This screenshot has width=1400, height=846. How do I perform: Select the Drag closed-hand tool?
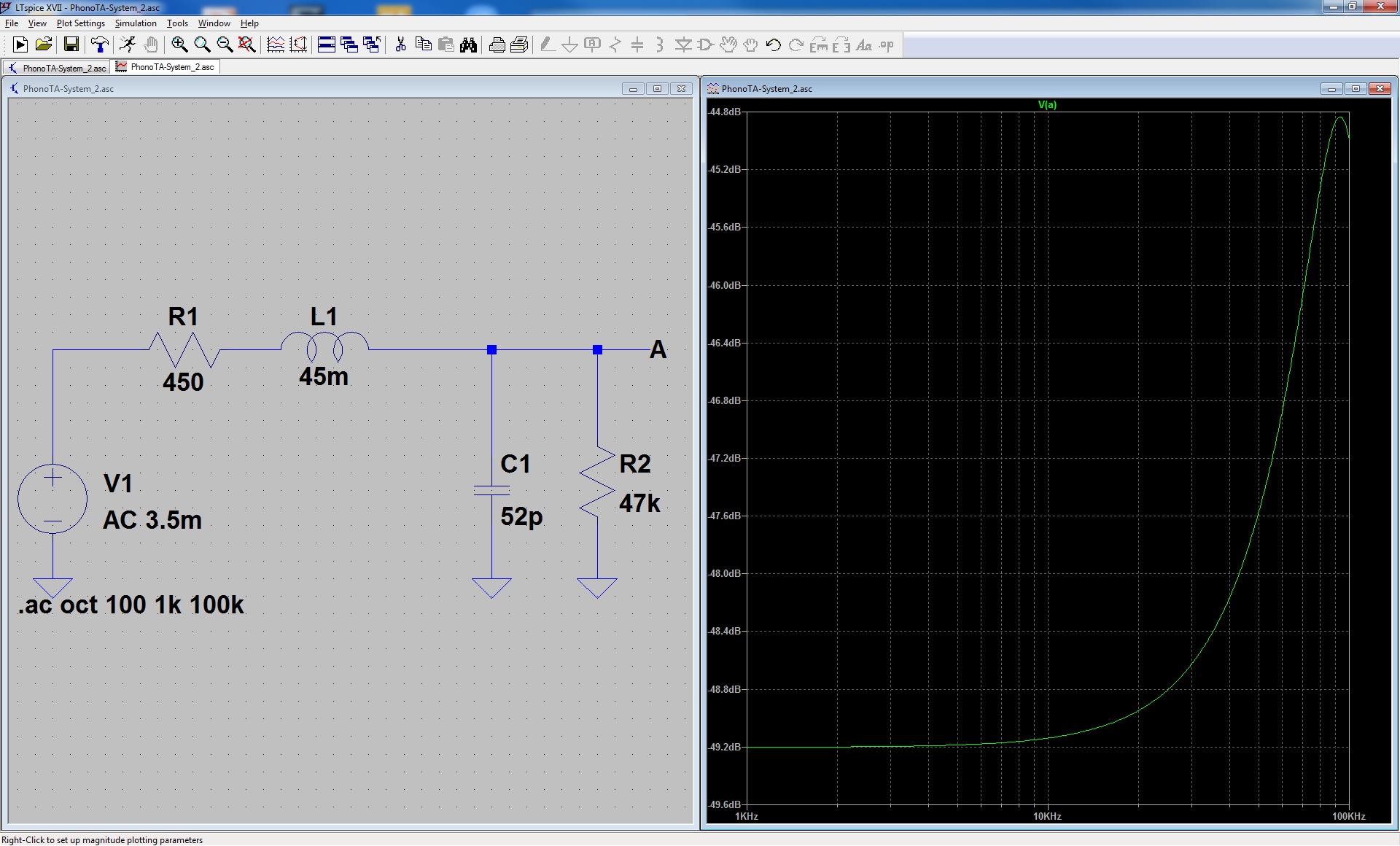tap(751, 45)
